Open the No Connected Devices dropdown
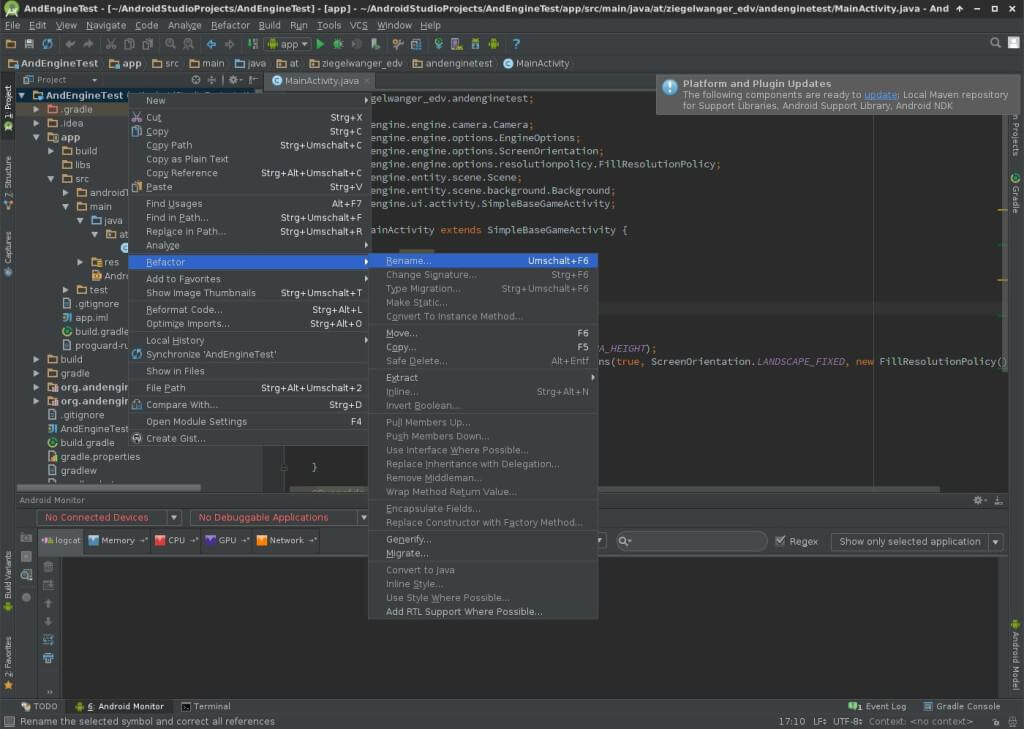Image resolution: width=1024 pixels, height=729 pixels. coord(104,517)
